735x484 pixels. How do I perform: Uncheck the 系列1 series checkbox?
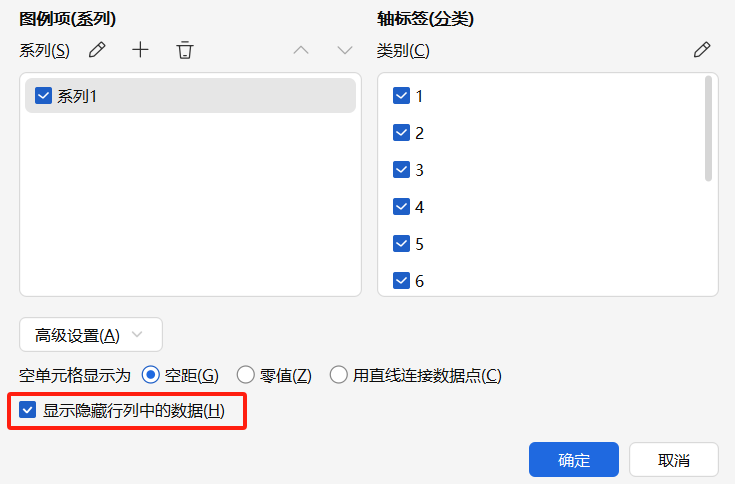43,96
